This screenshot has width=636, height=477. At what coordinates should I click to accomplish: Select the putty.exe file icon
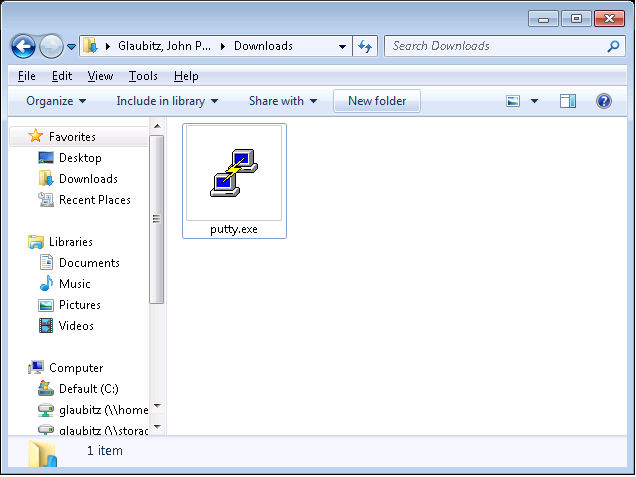[x=234, y=173]
